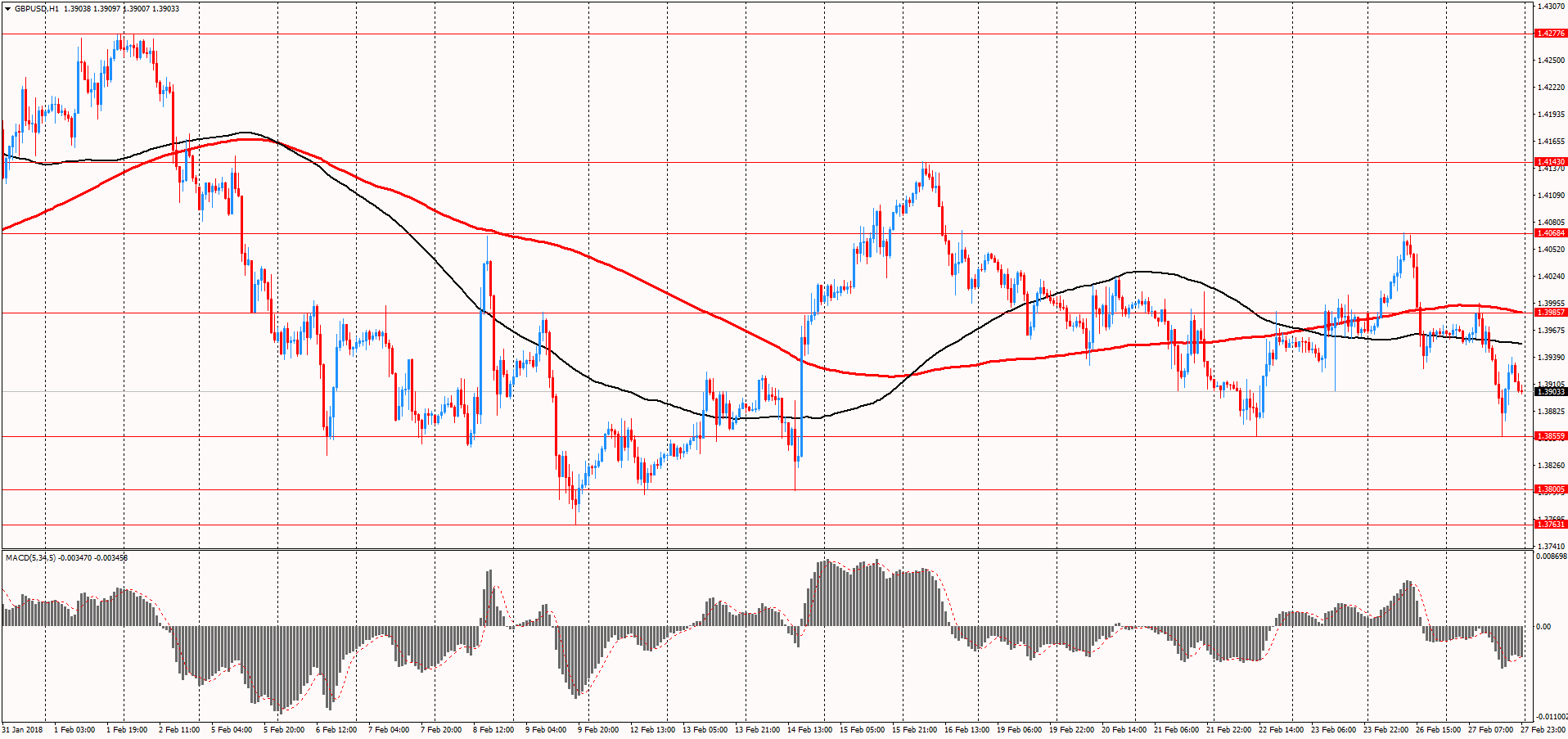Select the 1.38559 red price level tag
The width and height of the screenshot is (1568, 739).
point(1550,436)
